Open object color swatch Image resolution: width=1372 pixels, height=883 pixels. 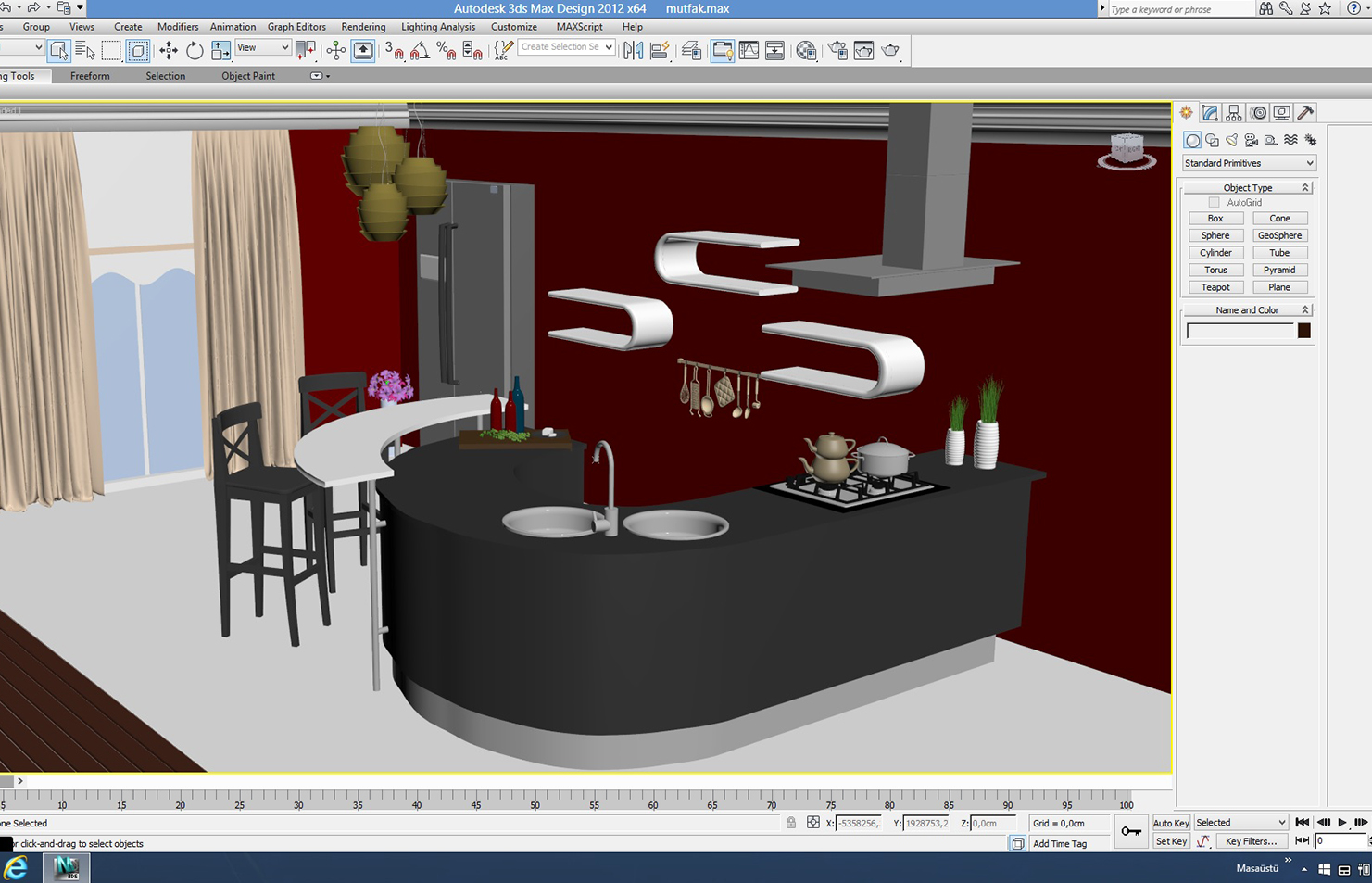click(x=1304, y=331)
